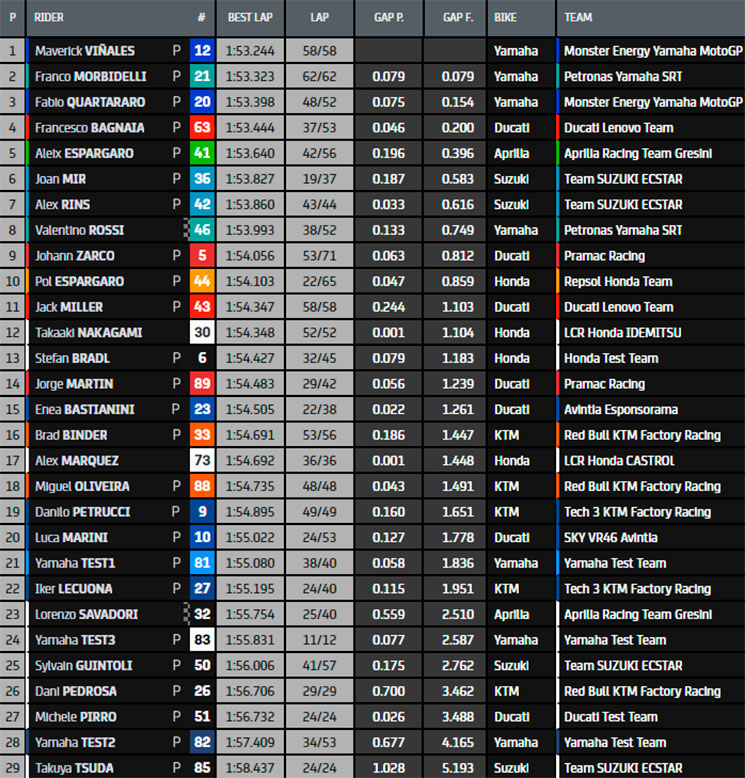Select rider name Valentino ROSSI

click(x=79, y=230)
